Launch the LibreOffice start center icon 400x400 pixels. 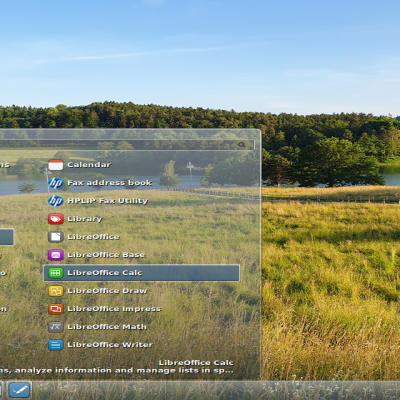point(56,237)
